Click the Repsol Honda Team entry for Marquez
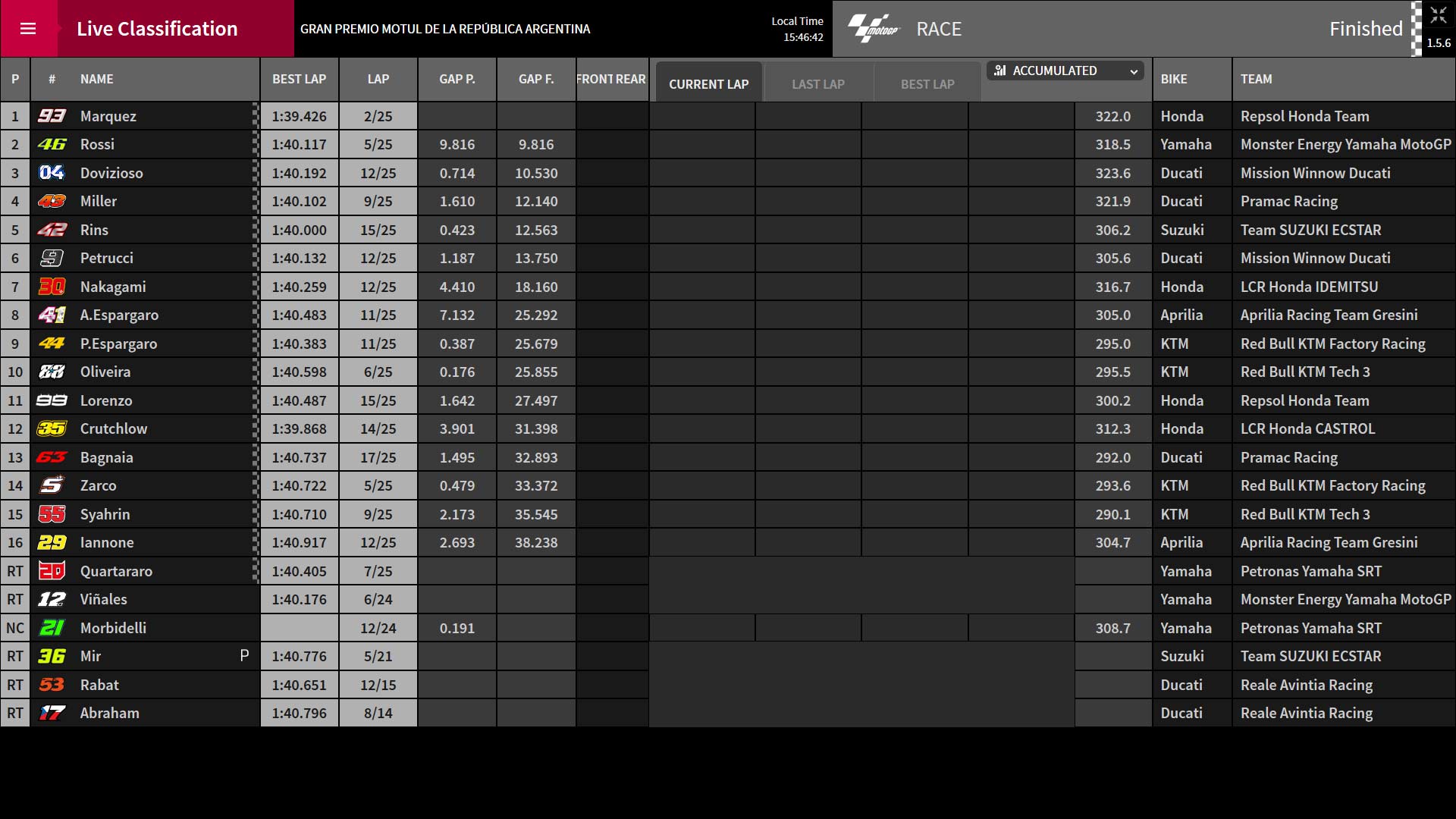1456x819 pixels. [x=1305, y=116]
